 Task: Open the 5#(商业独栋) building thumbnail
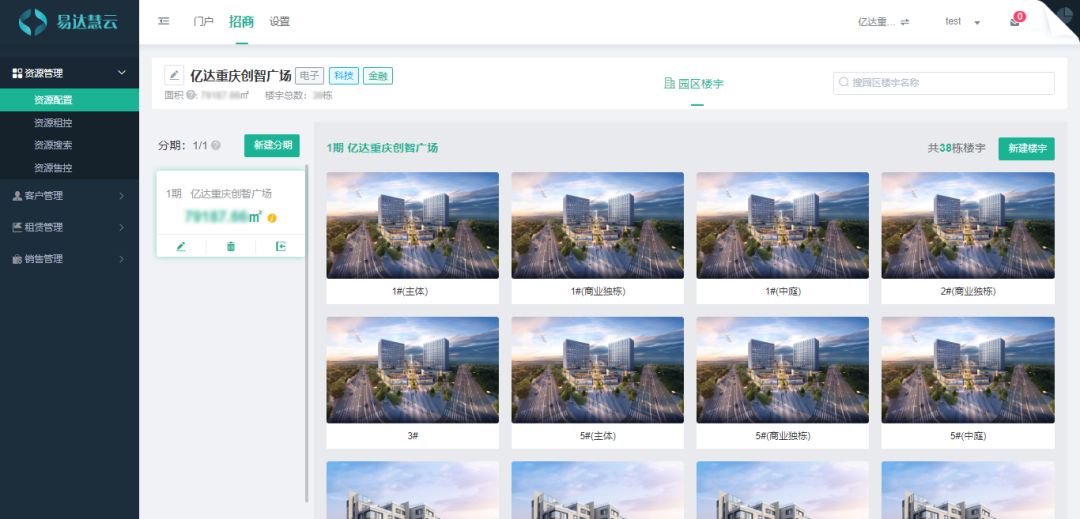(782, 370)
